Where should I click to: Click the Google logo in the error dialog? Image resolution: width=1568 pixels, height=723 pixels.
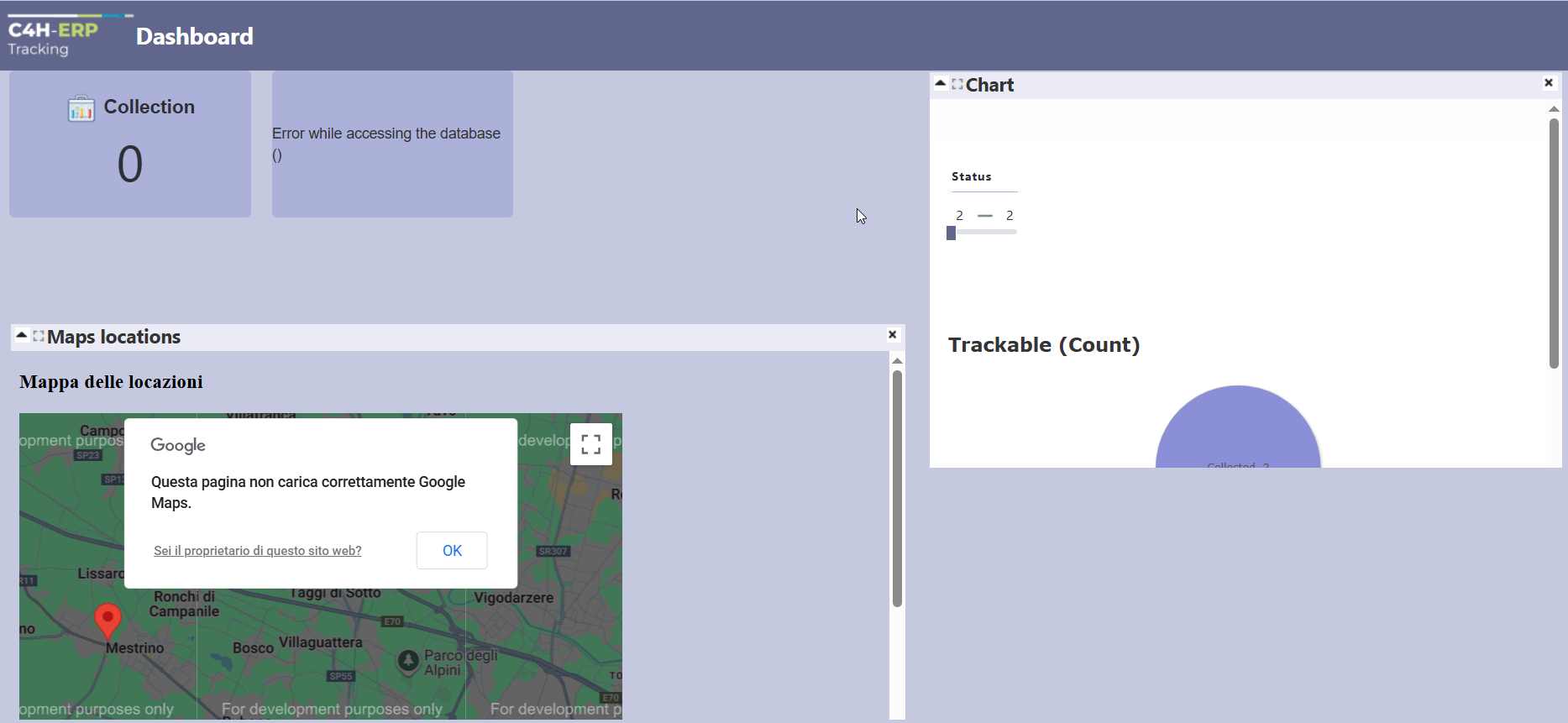pos(178,445)
